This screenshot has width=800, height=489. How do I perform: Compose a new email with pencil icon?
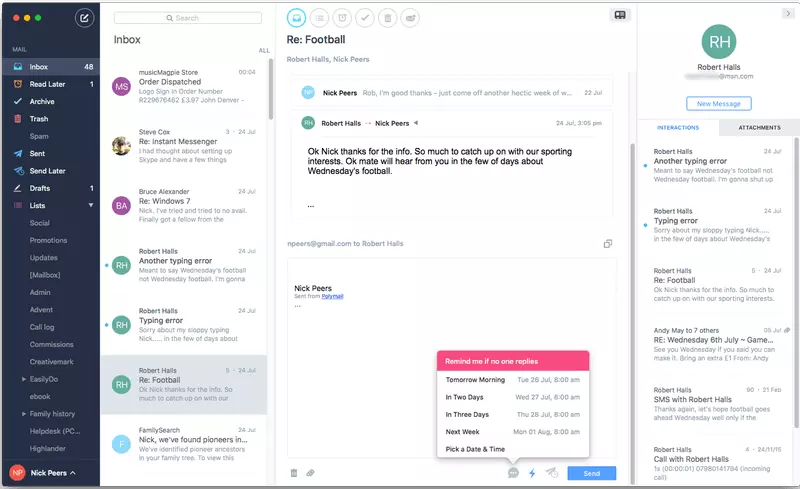pyautogui.click(x=84, y=18)
